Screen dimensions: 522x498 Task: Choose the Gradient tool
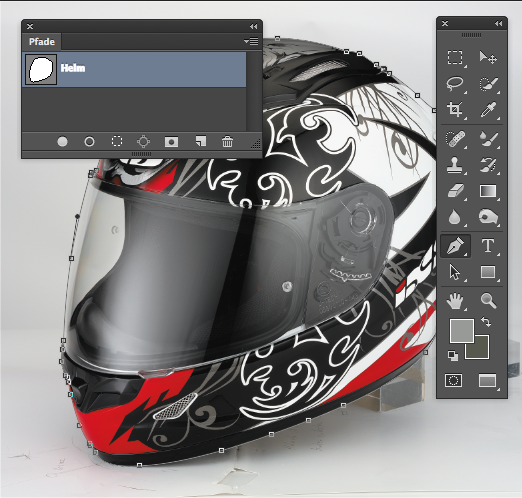pos(488,191)
